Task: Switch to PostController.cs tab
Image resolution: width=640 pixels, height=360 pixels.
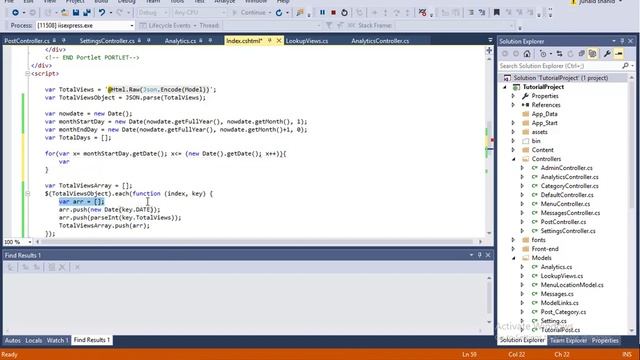Action: coord(27,41)
